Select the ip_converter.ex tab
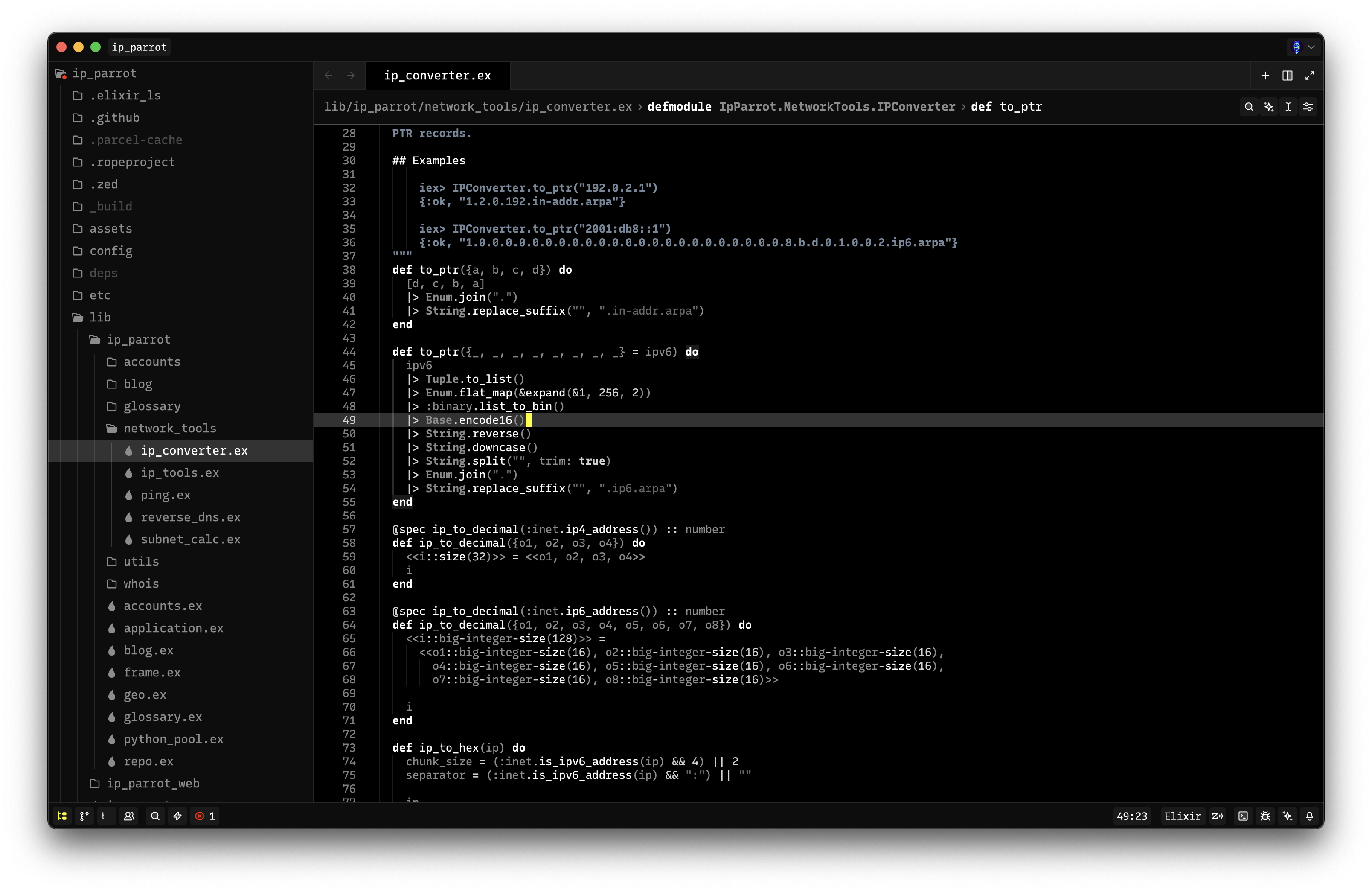Screen dimensions: 1372x892 (x=438, y=76)
